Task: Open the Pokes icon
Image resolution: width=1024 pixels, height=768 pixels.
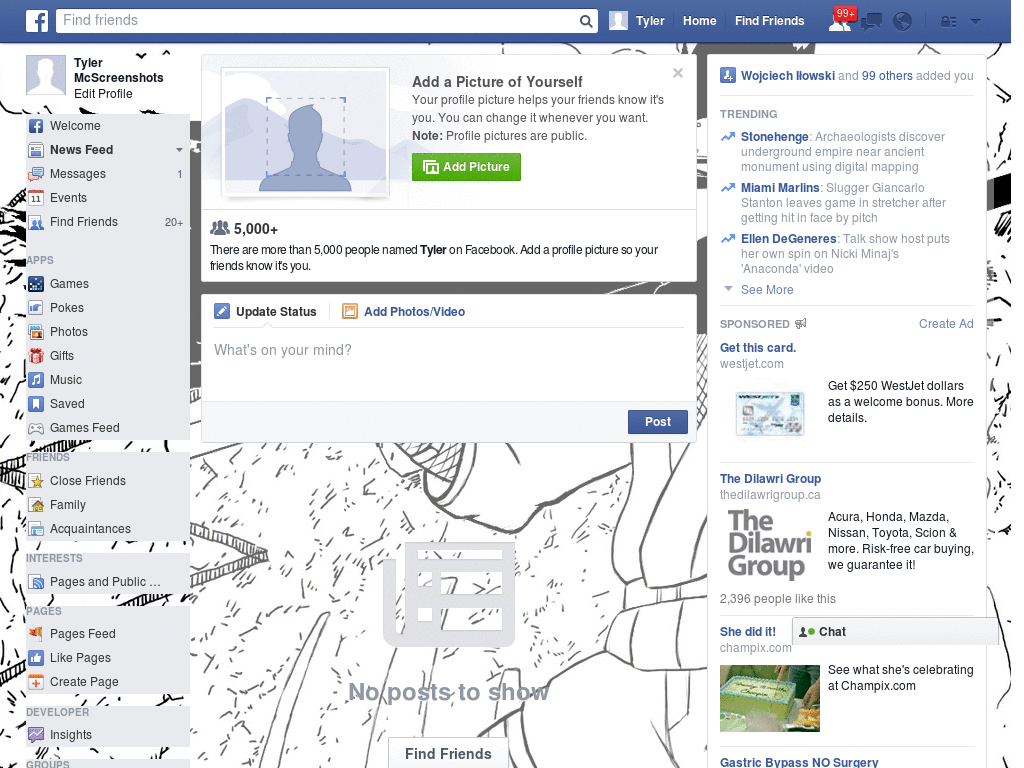Action: coord(36,308)
